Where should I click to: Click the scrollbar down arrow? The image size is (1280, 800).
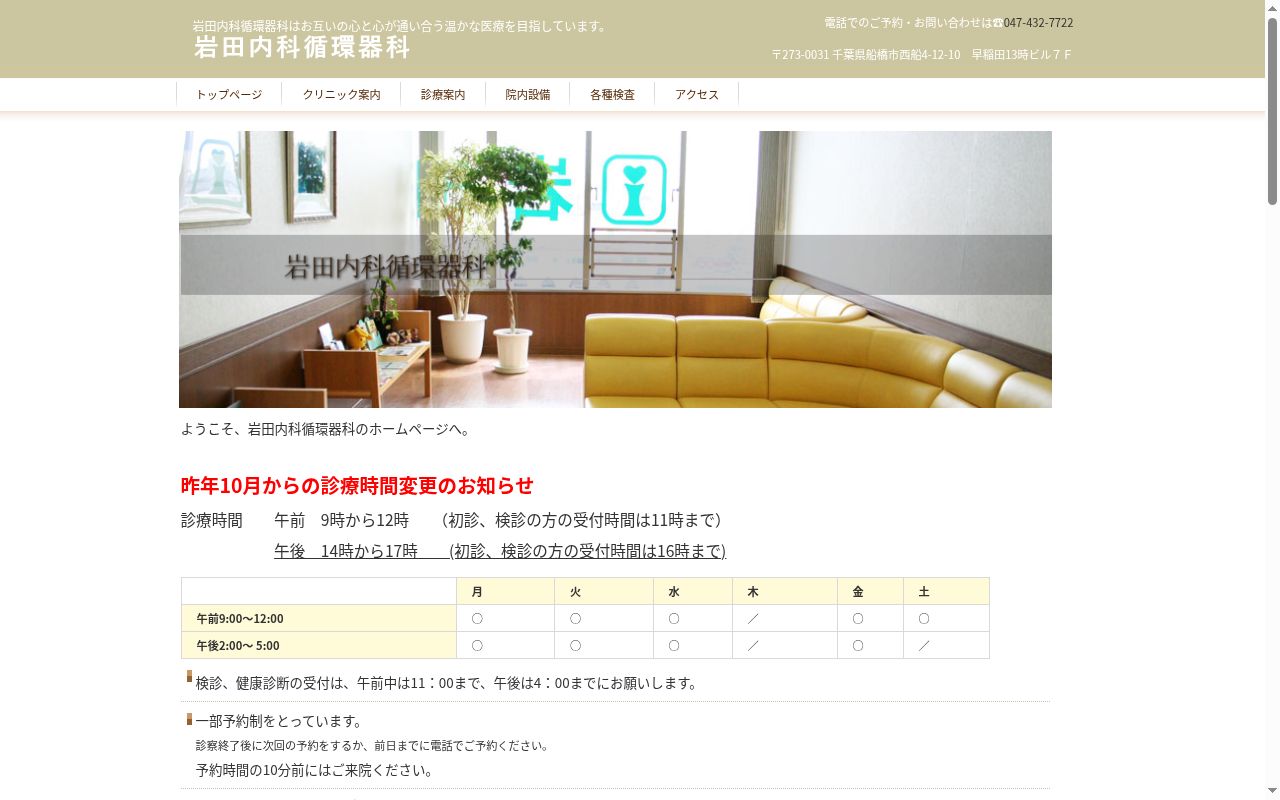click(1272, 792)
